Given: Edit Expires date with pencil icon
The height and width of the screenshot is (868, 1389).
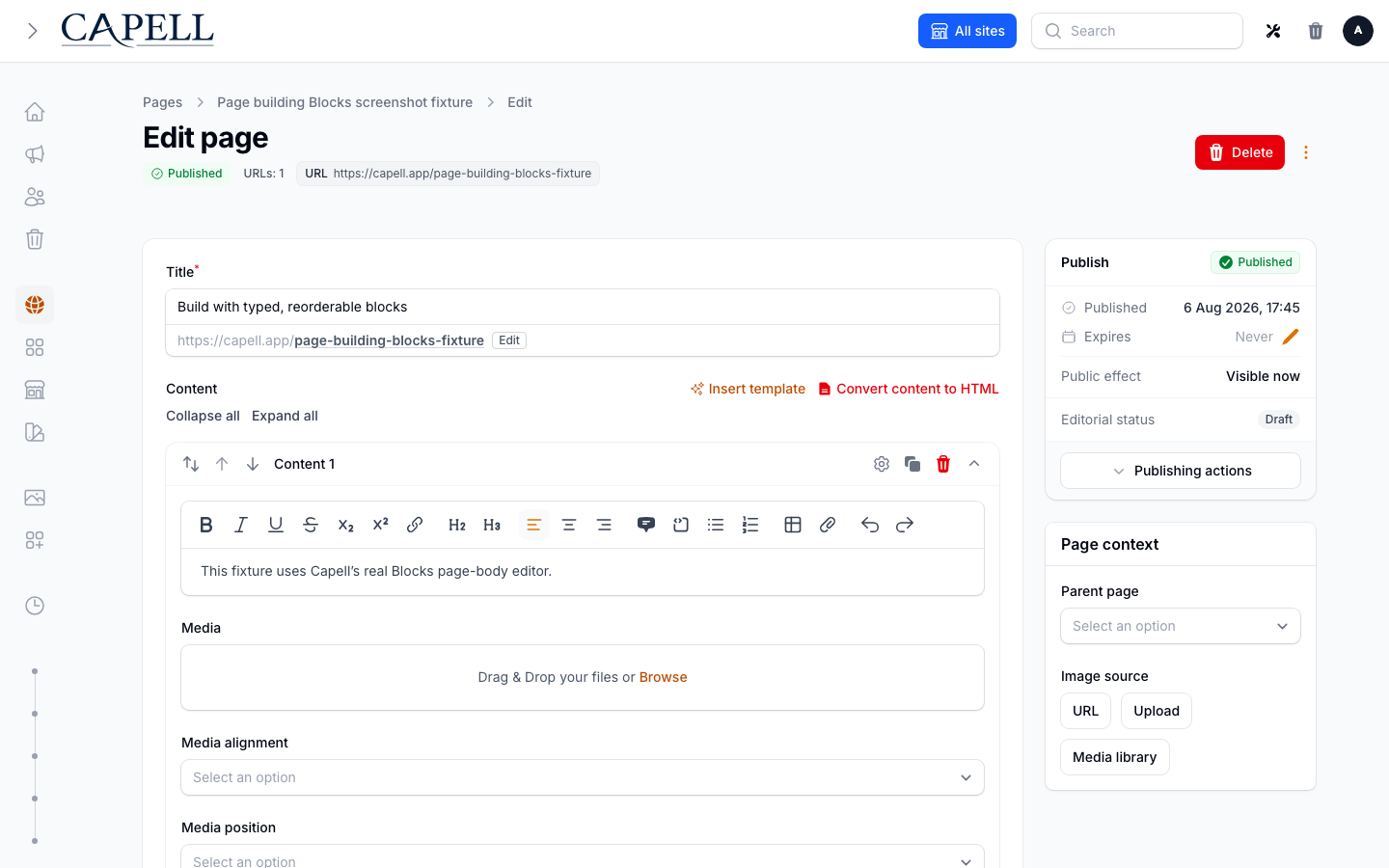Looking at the screenshot, I should [1291, 337].
